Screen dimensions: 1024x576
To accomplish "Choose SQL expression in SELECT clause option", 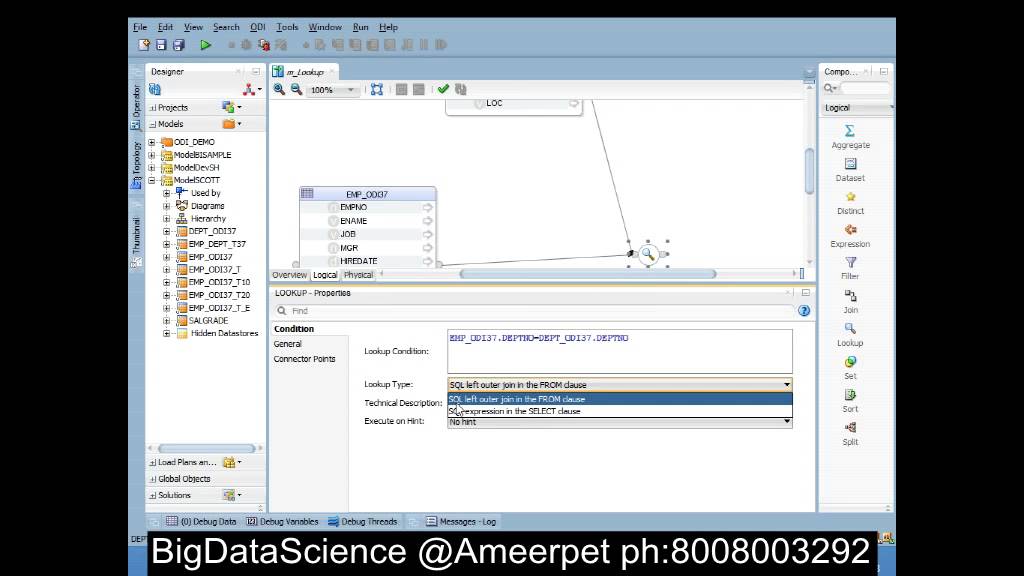I will [x=620, y=411].
